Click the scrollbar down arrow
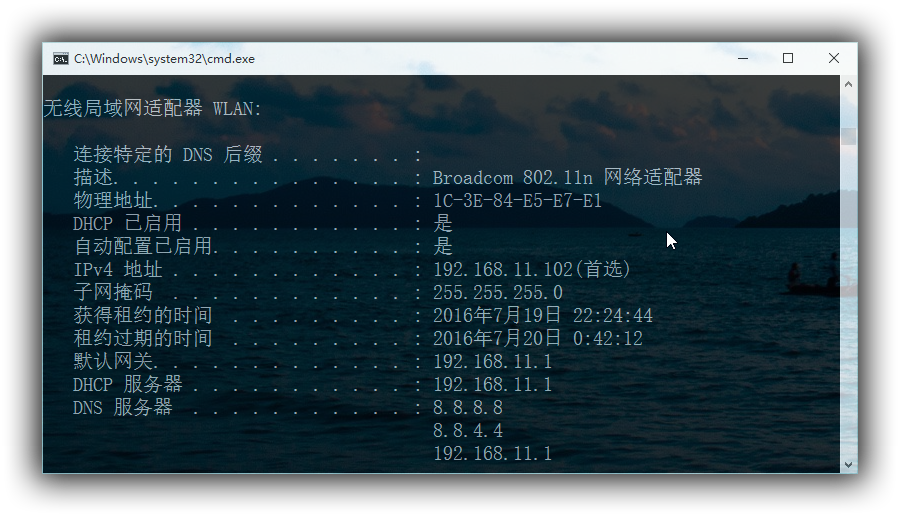This screenshot has width=900, height=516. pyautogui.click(x=848, y=464)
